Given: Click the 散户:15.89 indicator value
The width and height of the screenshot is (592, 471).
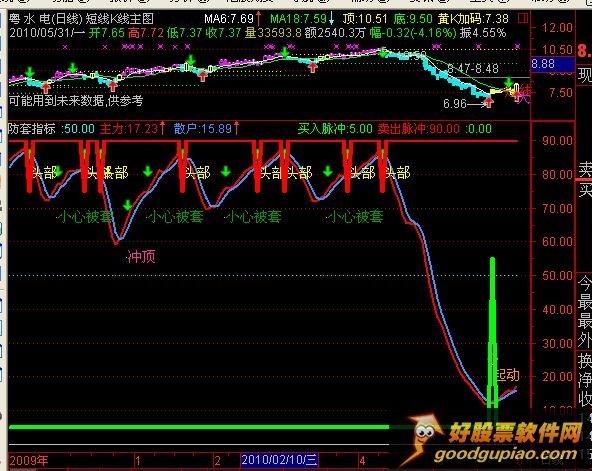Looking at the screenshot, I should [203, 129].
